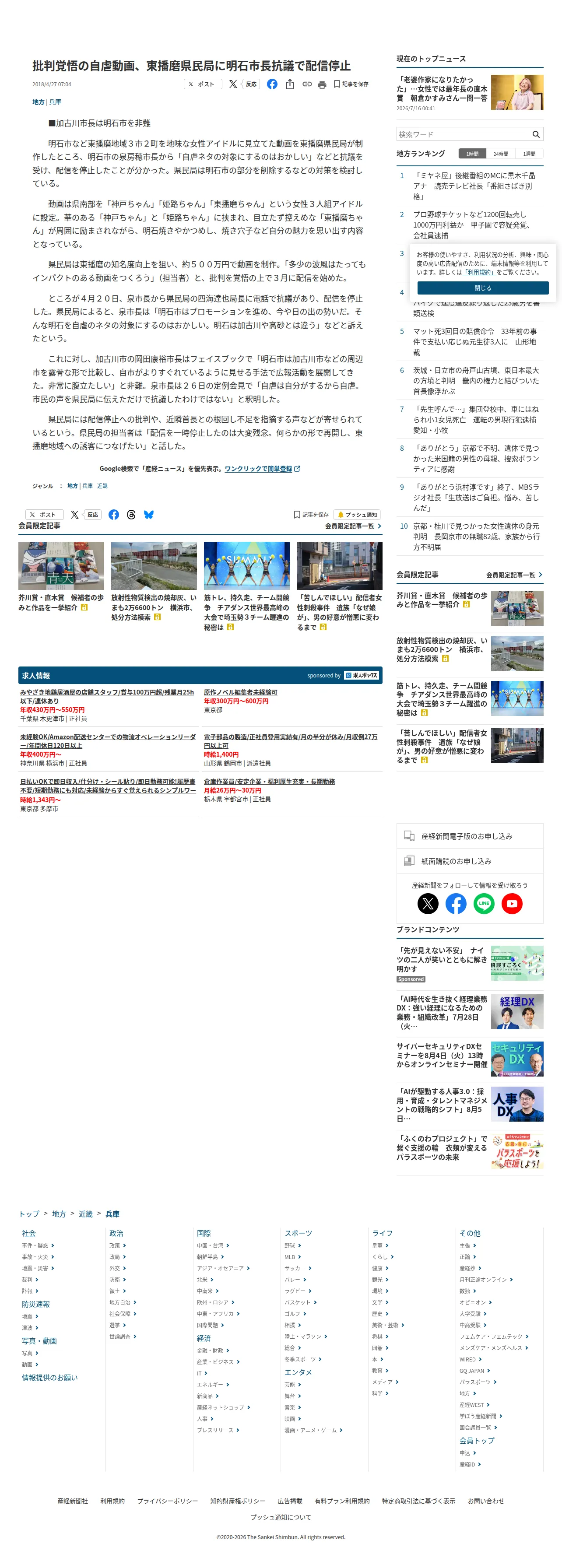Open the 社会 footer section heading
The height and width of the screenshot is (1568, 562).
tap(28, 1233)
